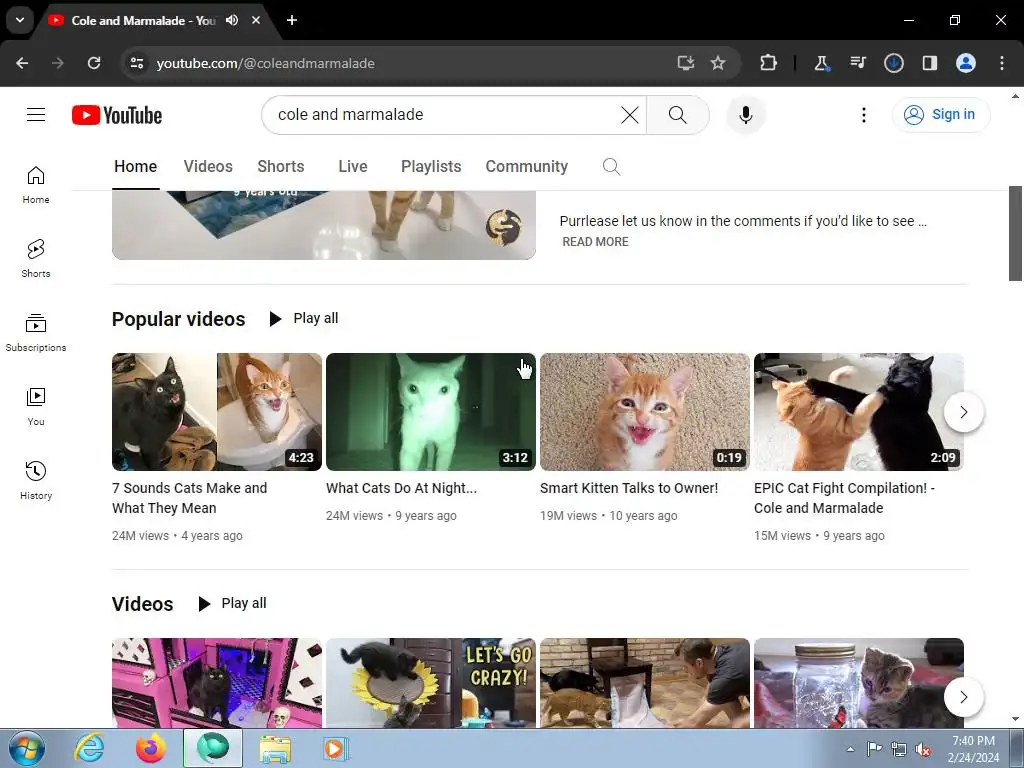
Task: Switch to the Shorts channel tab
Action: pyautogui.click(x=281, y=167)
